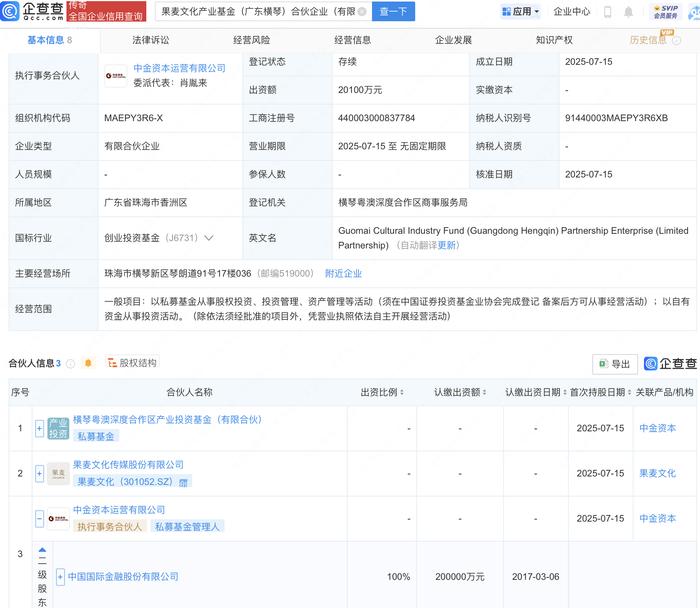The image size is (700, 608).
Task: Click the 全国企业信用查询 red banner
Action: click(x=106, y=12)
